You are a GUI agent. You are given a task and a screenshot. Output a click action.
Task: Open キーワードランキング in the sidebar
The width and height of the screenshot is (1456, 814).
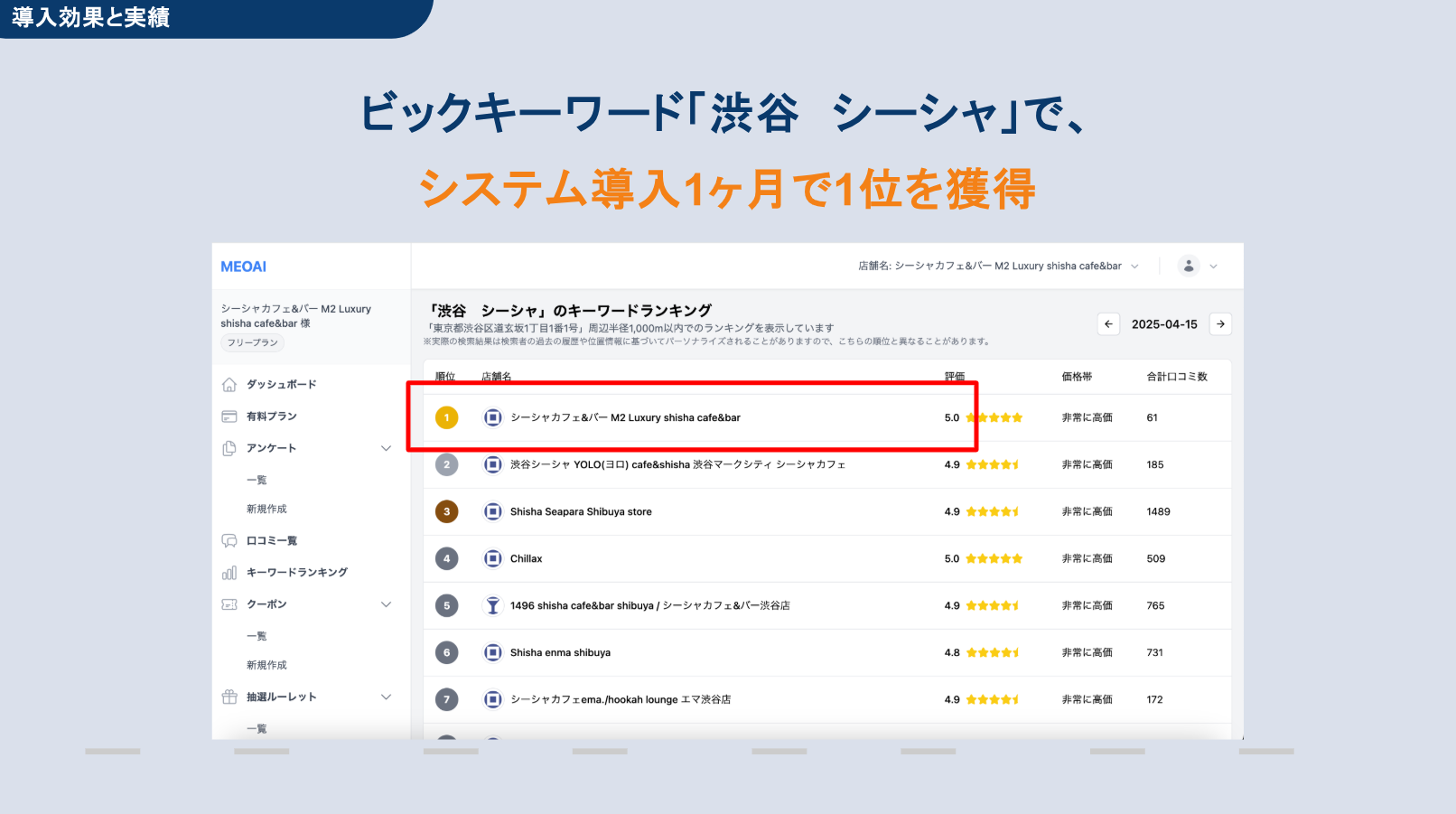tap(297, 573)
